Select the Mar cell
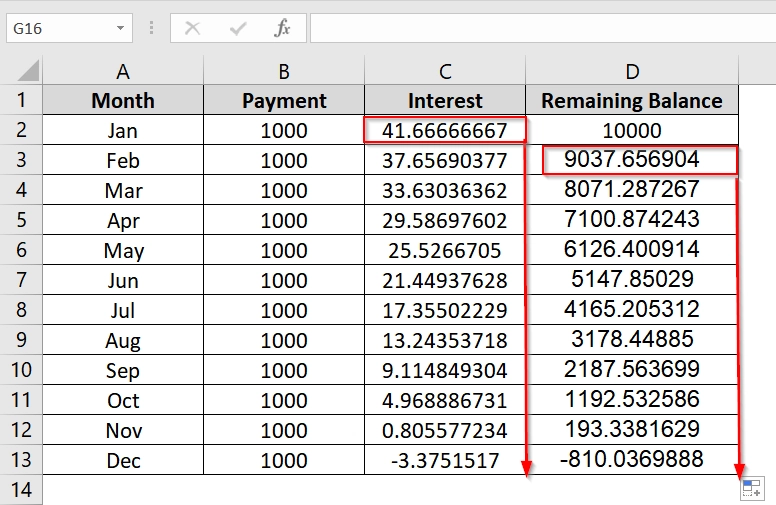This screenshot has height=505, width=776. pyautogui.click(x=123, y=190)
